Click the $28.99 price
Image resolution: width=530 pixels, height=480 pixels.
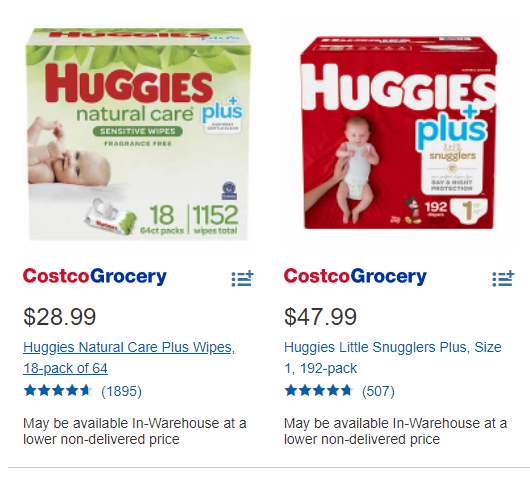point(59,317)
